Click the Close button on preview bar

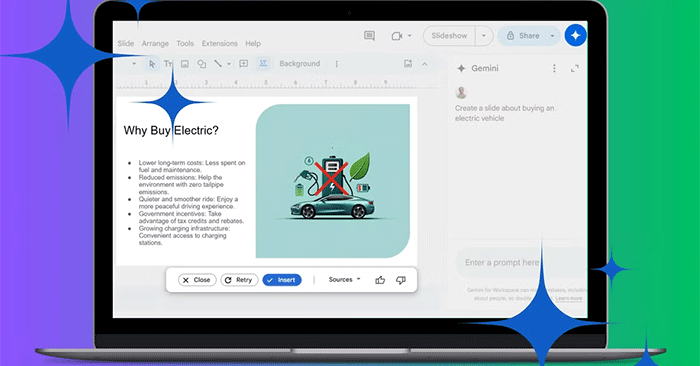pyautogui.click(x=197, y=280)
